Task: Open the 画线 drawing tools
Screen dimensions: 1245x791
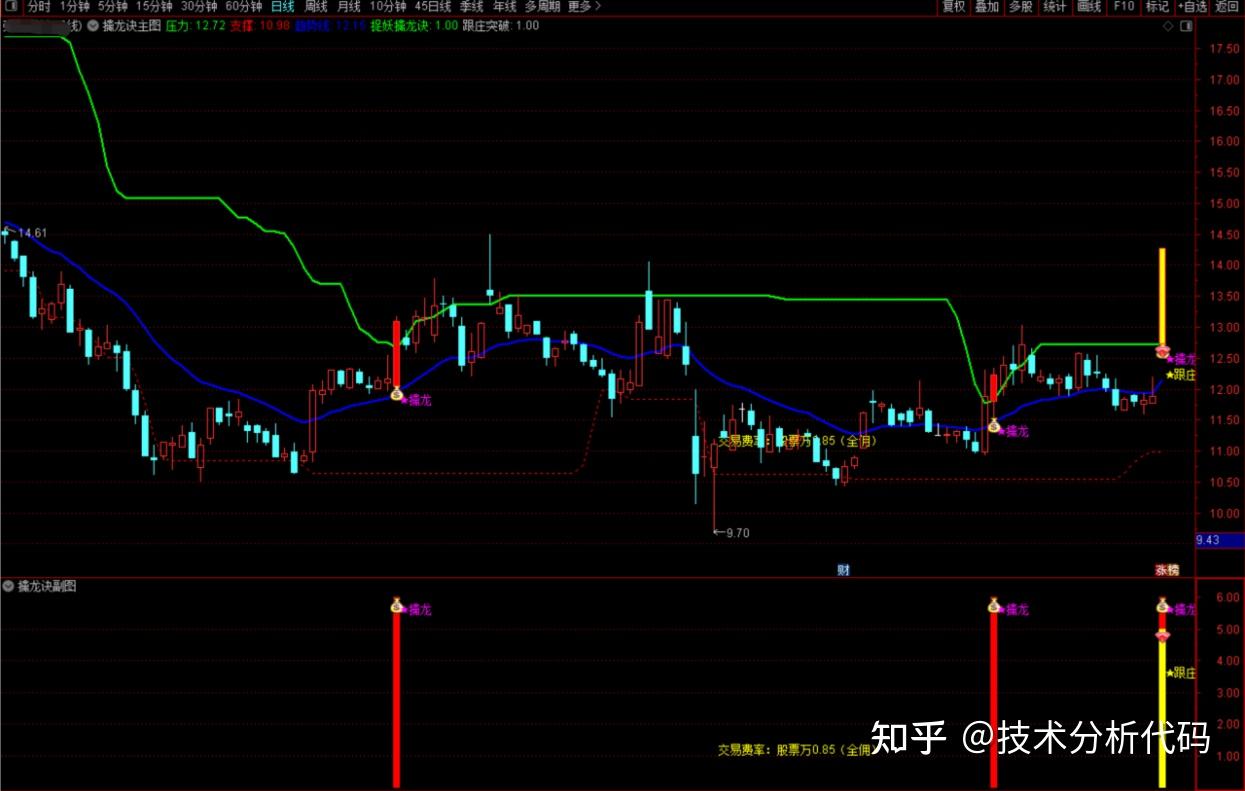Action: [x=1089, y=6]
